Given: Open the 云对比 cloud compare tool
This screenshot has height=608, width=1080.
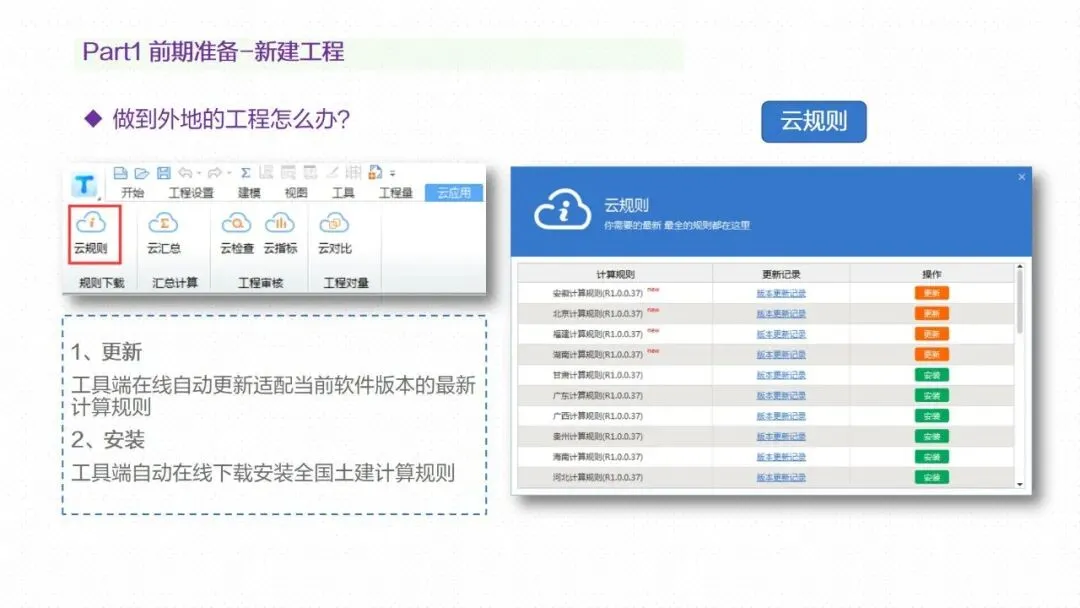Looking at the screenshot, I should pos(335,233).
